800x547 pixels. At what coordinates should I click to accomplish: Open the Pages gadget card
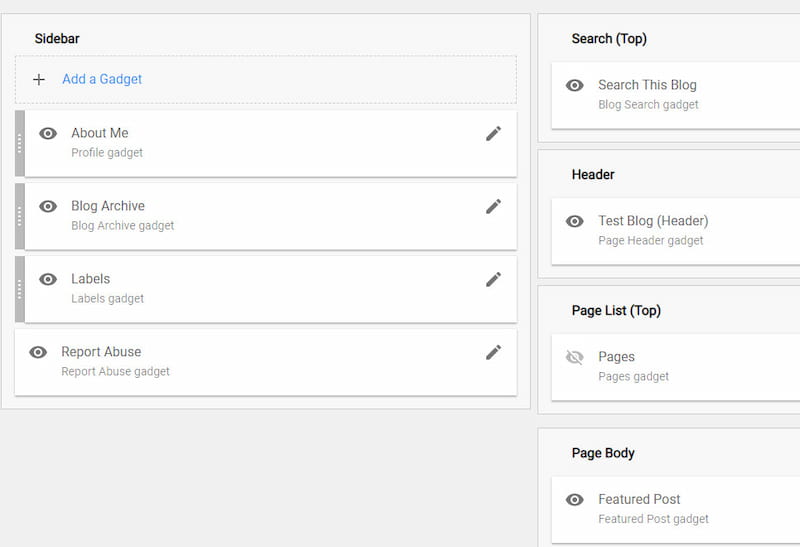click(x=676, y=367)
